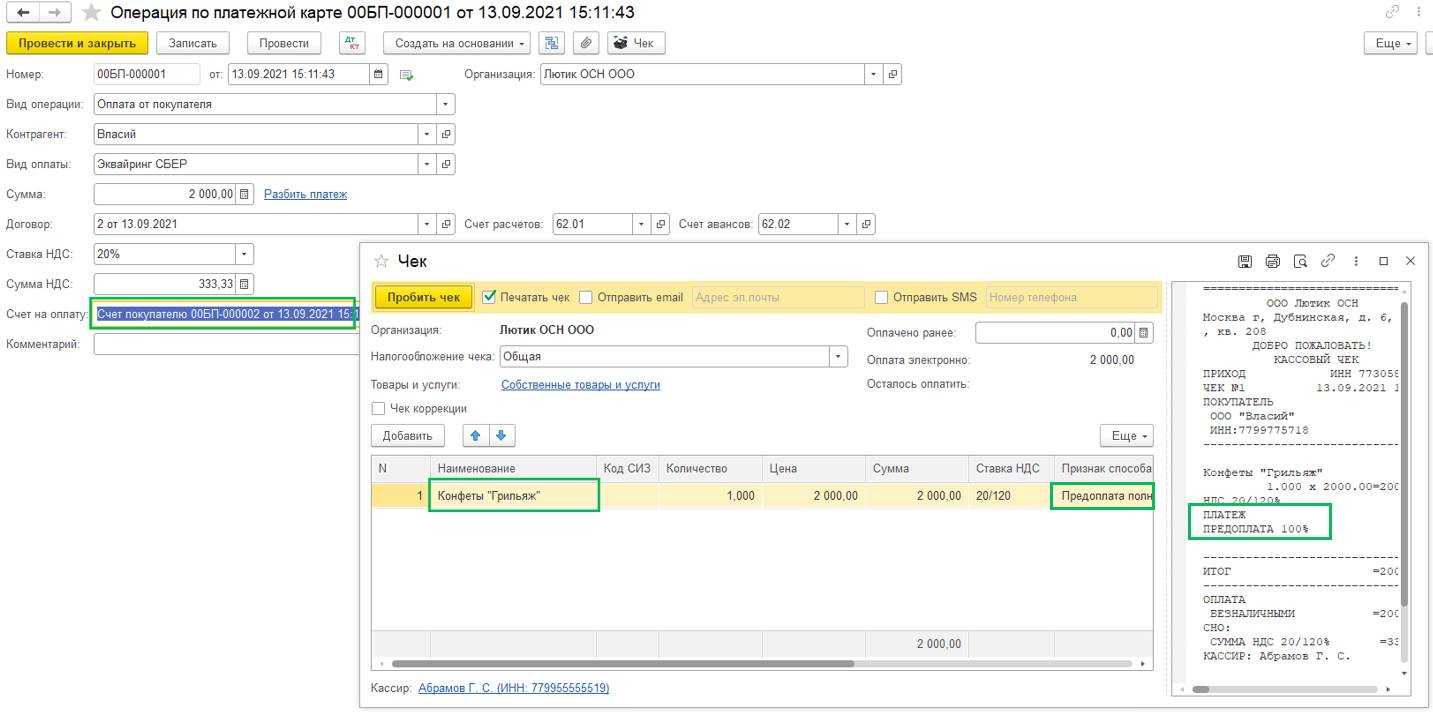
Task: Click the back navigation arrow
Action: coord(24,13)
